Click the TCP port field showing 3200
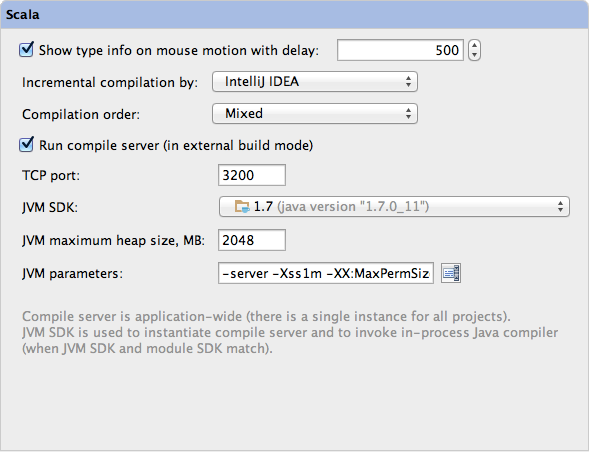The image size is (589, 452). [x=252, y=175]
